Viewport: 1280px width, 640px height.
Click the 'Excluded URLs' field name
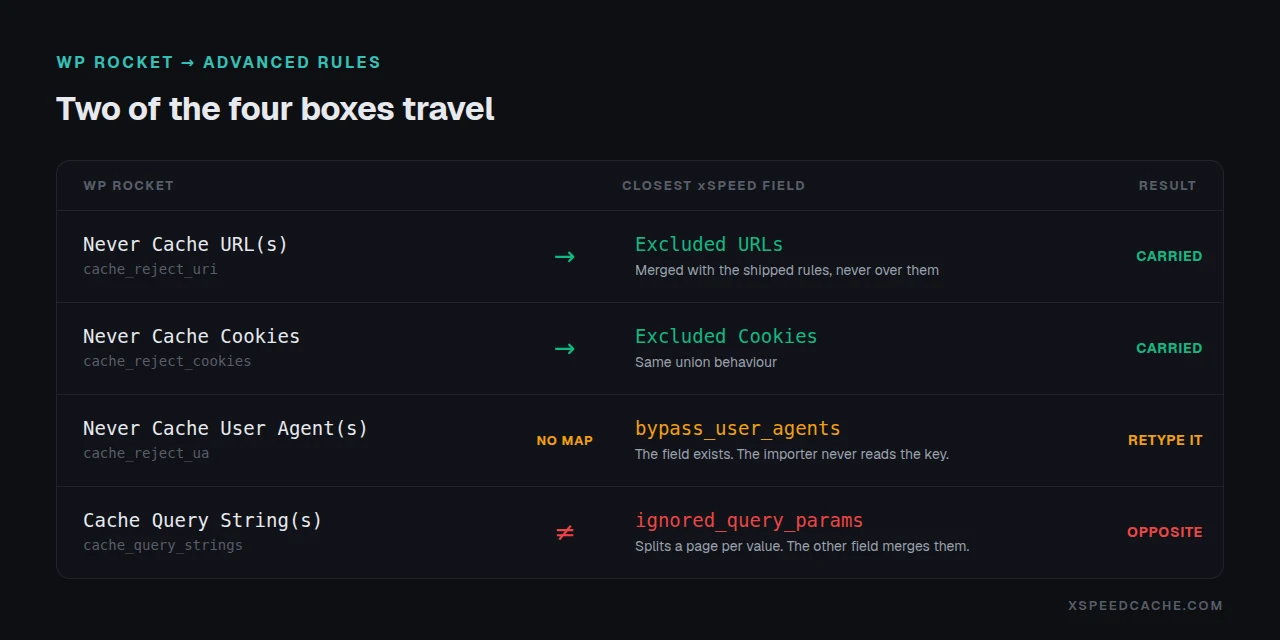point(709,244)
